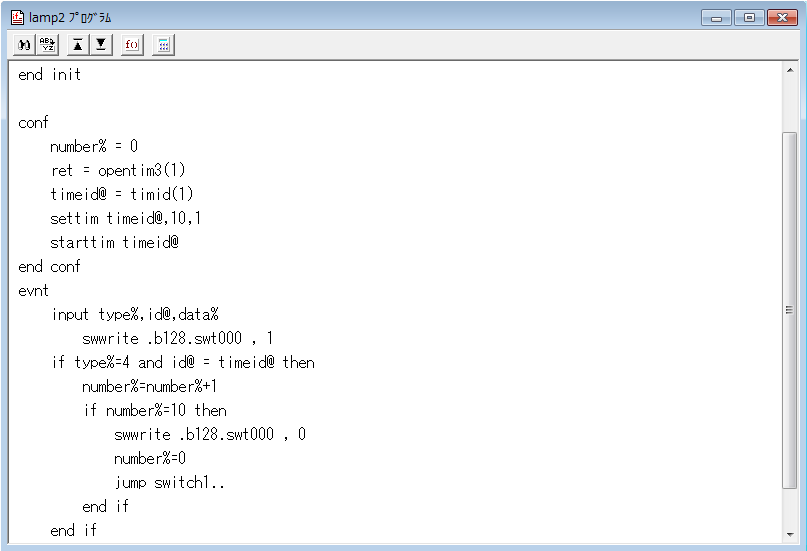Viewport: 807px width, 551px height.
Task: Click the scrollbar up arrow
Action: click(x=789, y=71)
